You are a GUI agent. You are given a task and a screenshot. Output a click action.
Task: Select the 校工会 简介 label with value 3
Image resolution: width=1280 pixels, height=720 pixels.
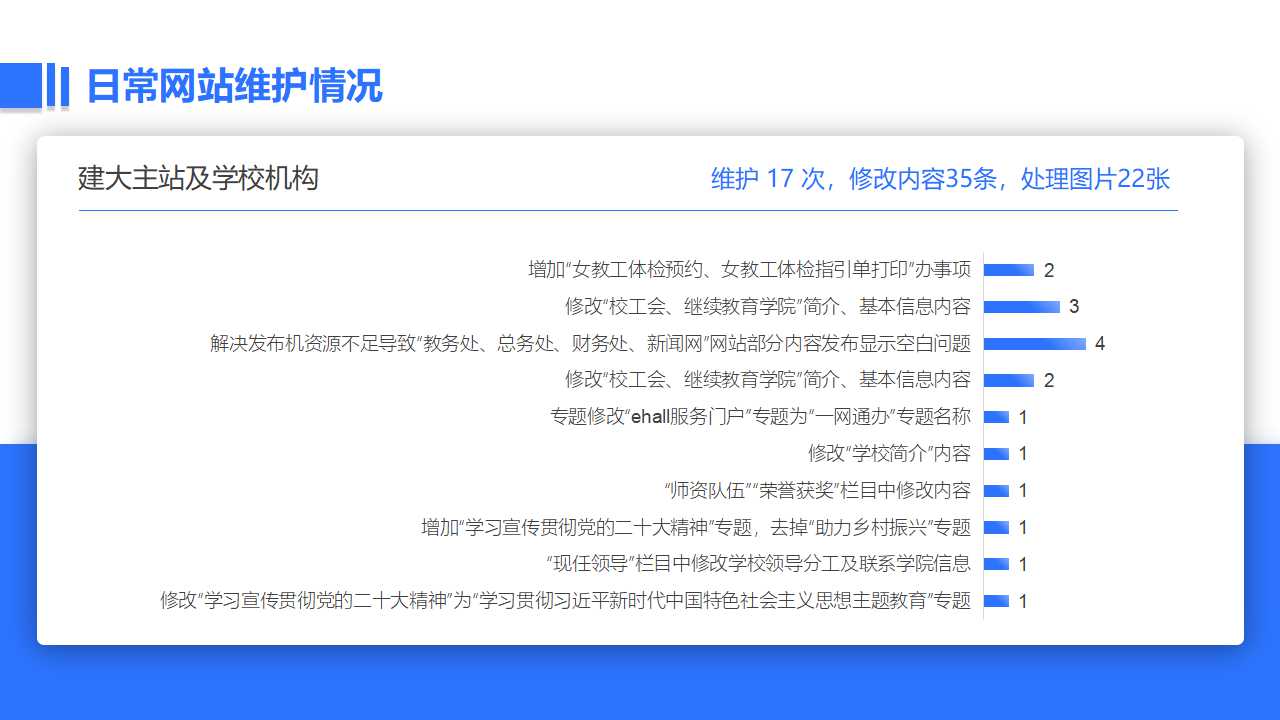click(768, 306)
